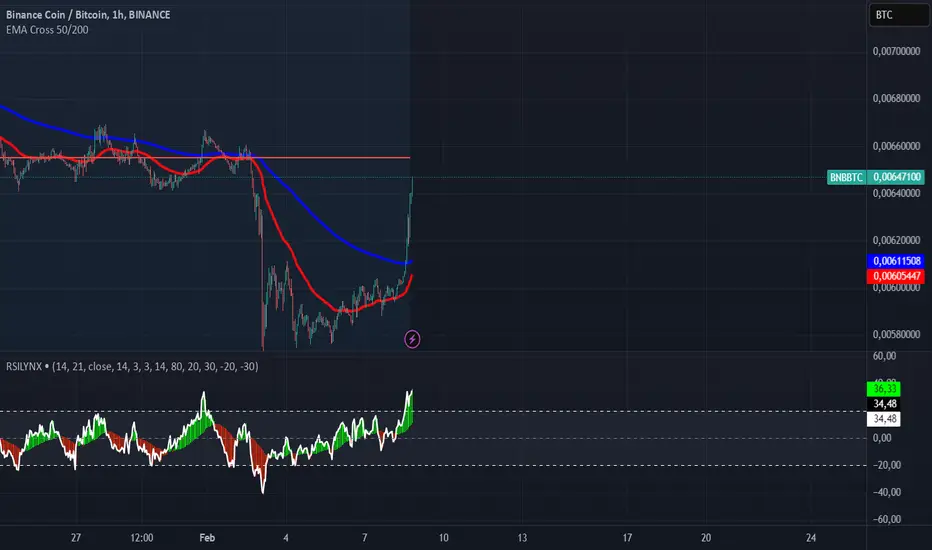Image resolution: width=932 pixels, height=550 pixels.
Task: Click the black 34,48 indicator value label
Action: 884,404
